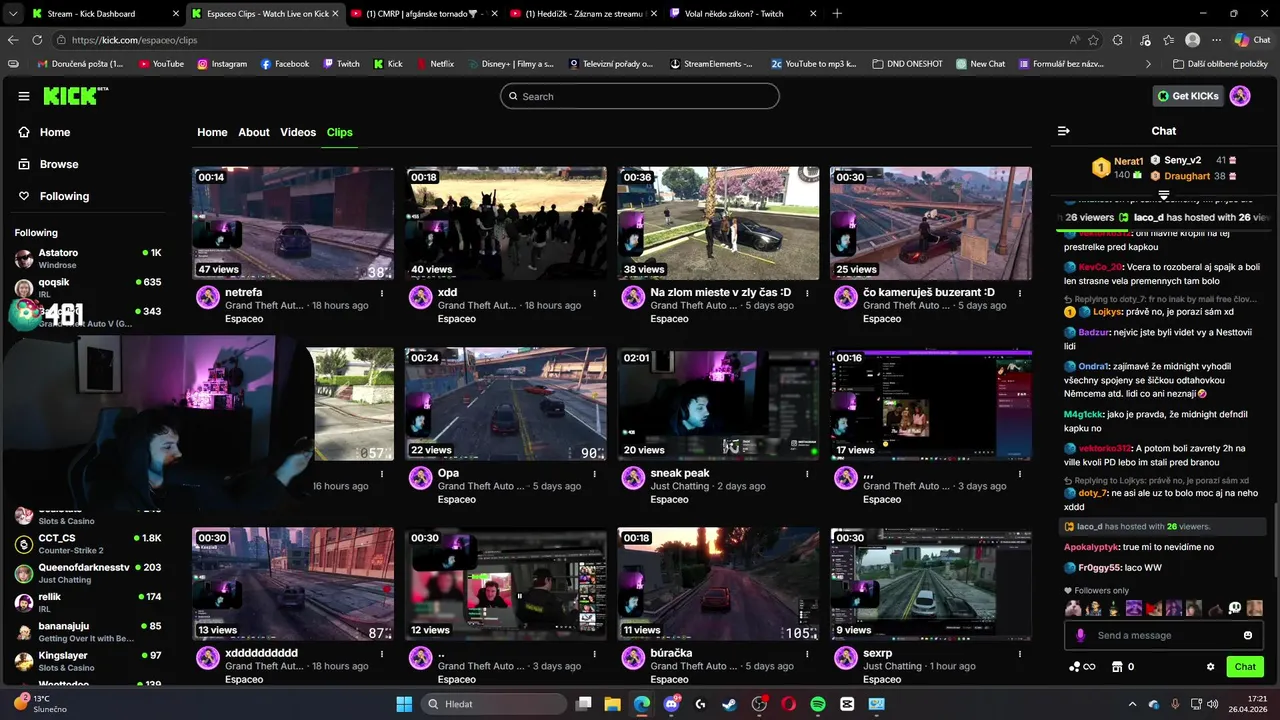
Task: Open browser tab list dropdown
Action: [x=12, y=13]
